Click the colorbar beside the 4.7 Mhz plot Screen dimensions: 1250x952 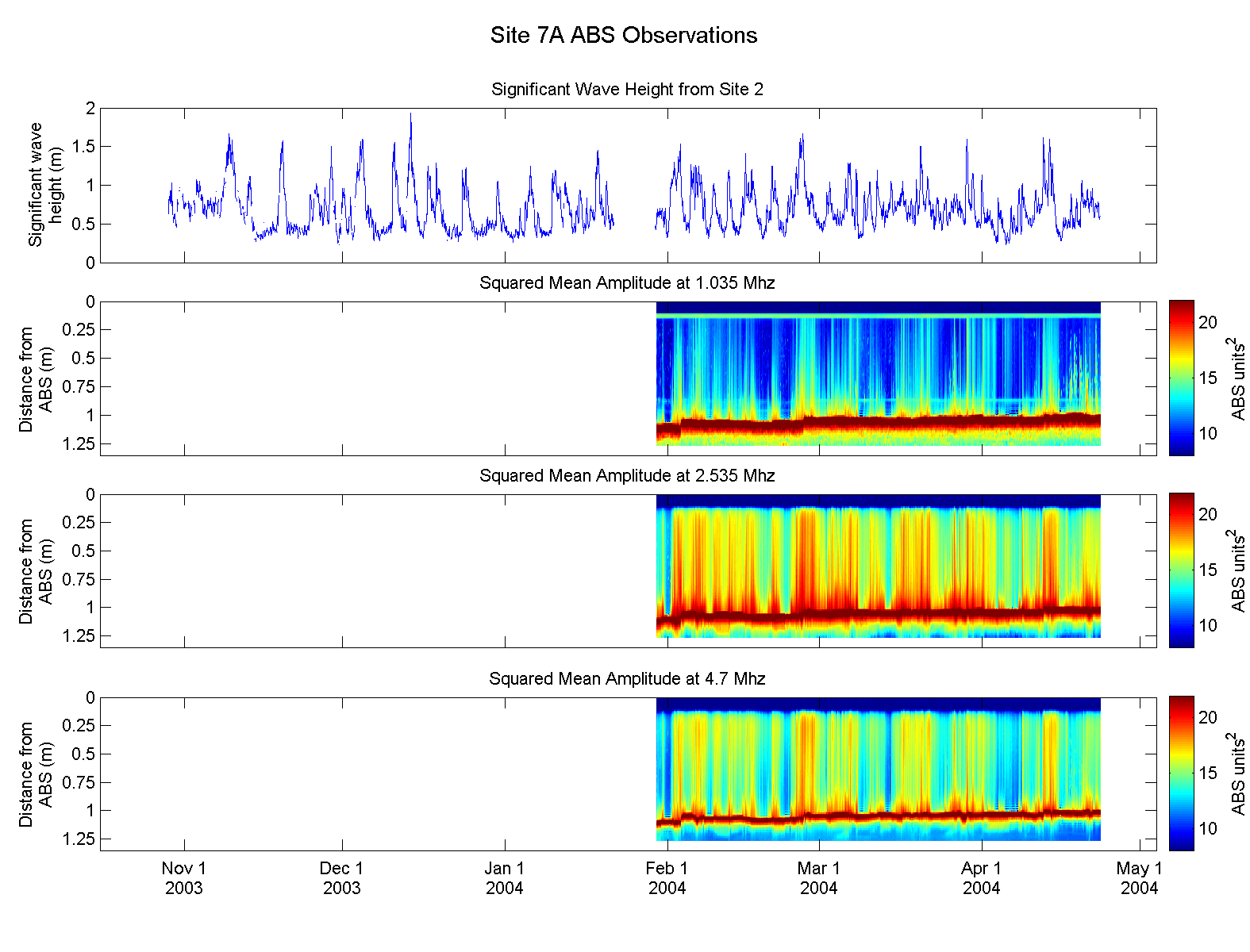pyautogui.click(x=1181, y=773)
